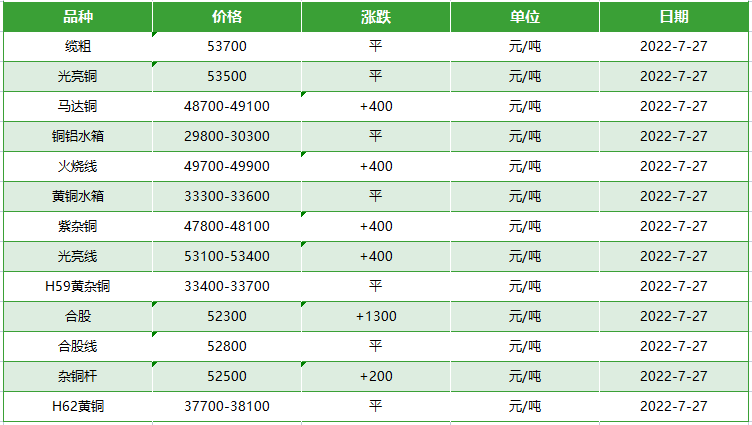The image size is (752, 425).
Task: Click the 涨跌 header cell
Action: (376, 16)
